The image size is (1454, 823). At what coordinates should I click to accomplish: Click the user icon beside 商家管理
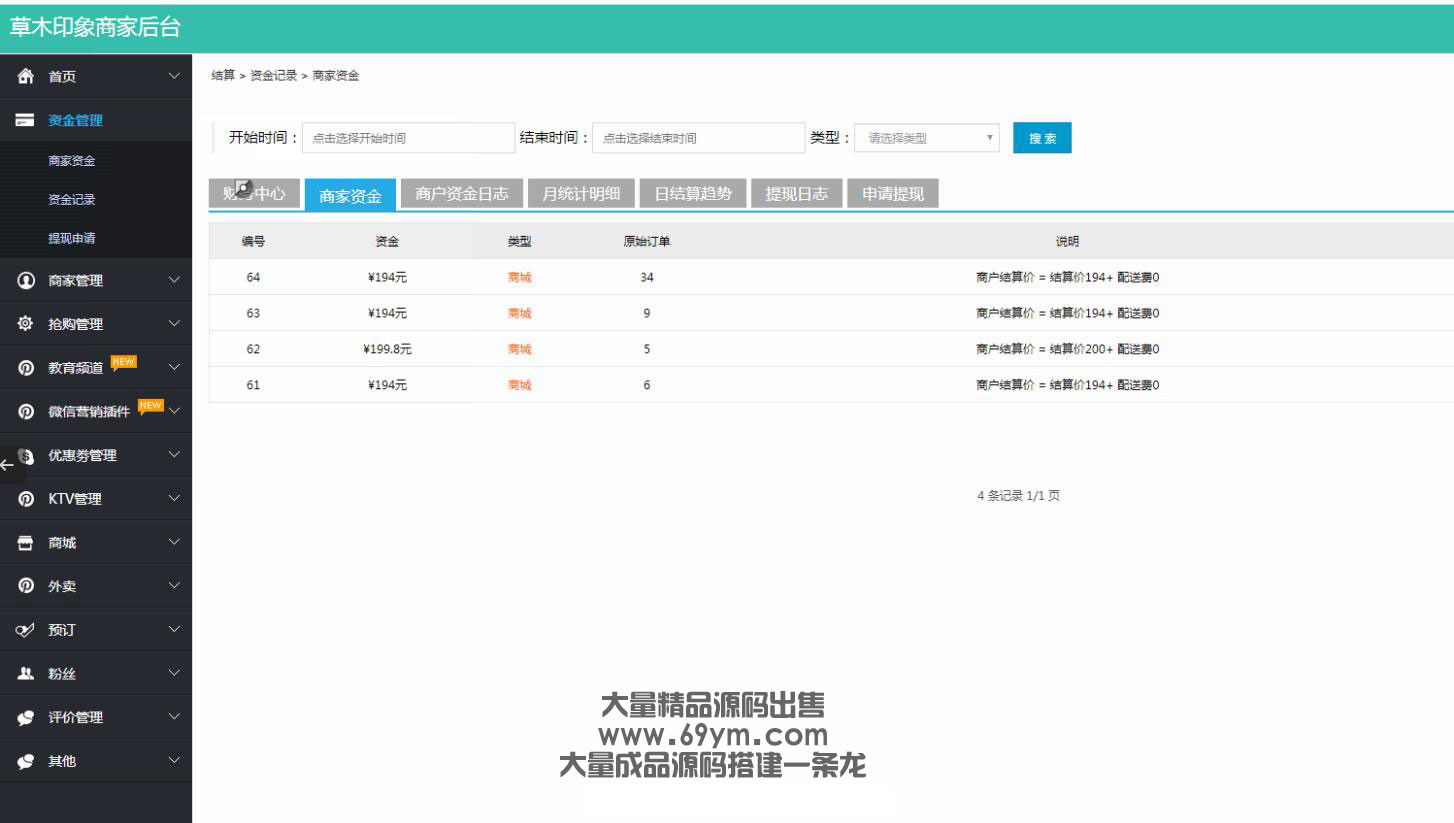coord(26,281)
